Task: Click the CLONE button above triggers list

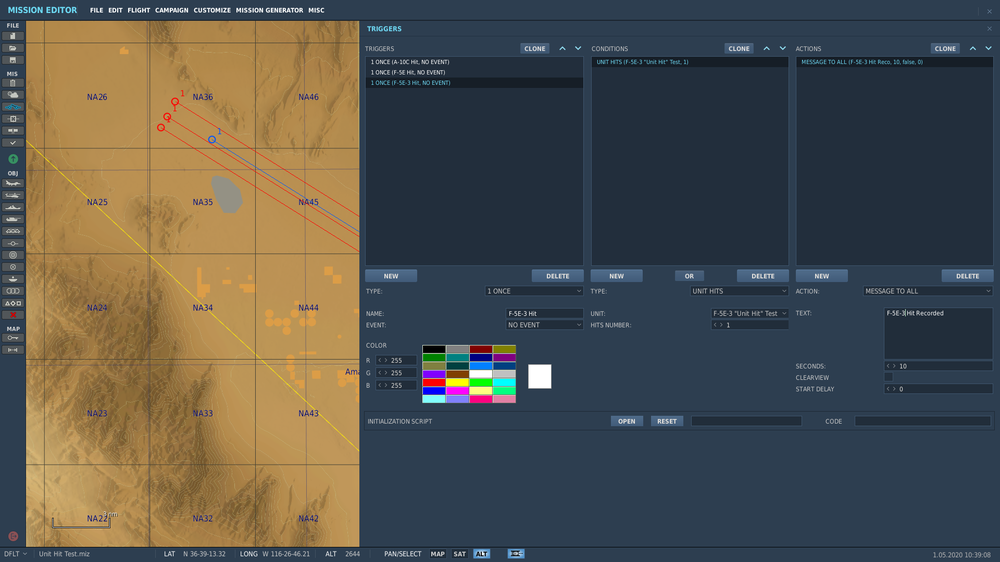Action: pyautogui.click(x=535, y=48)
